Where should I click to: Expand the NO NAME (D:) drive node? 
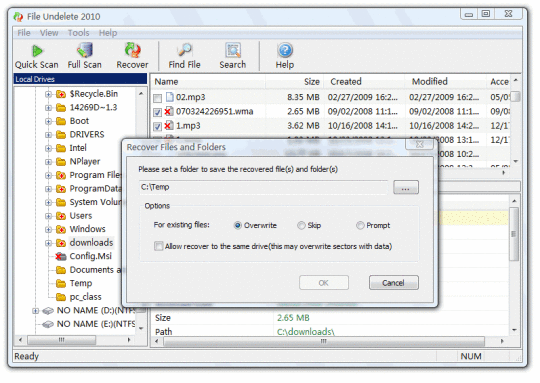(35, 311)
